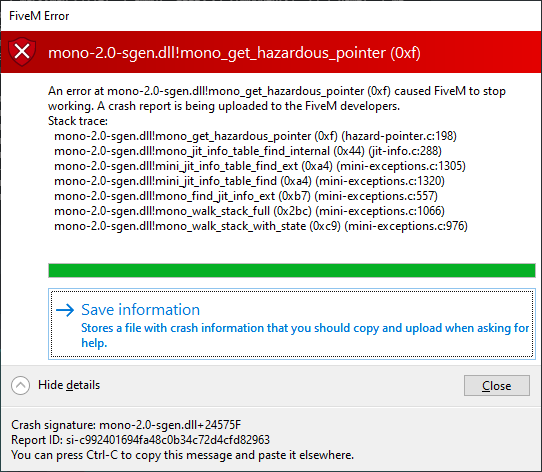Click the Ctrl-C copy hint message
Viewport: 542px width, 472px height.
pyautogui.click(x=183, y=455)
